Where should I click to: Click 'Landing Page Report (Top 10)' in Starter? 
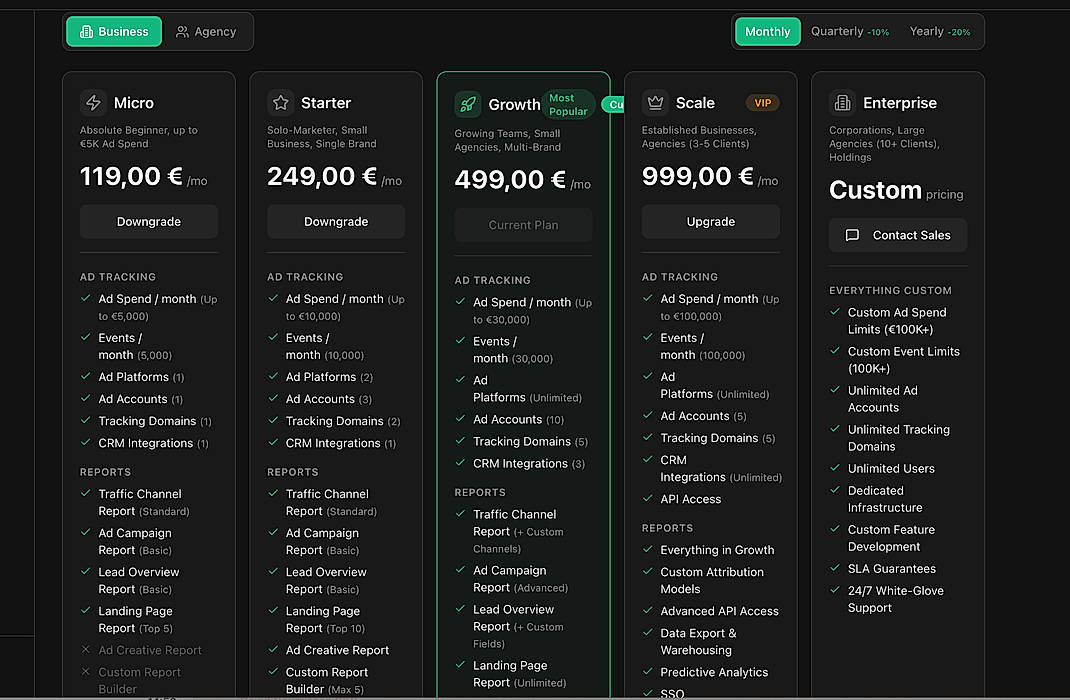pyautogui.click(x=325, y=619)
